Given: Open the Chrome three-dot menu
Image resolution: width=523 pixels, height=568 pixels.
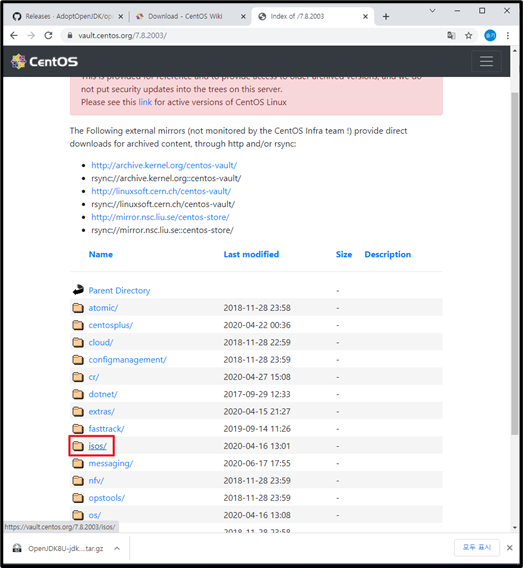Looking at the screenshot, I should pyautogui.click(x=508, y=36).
